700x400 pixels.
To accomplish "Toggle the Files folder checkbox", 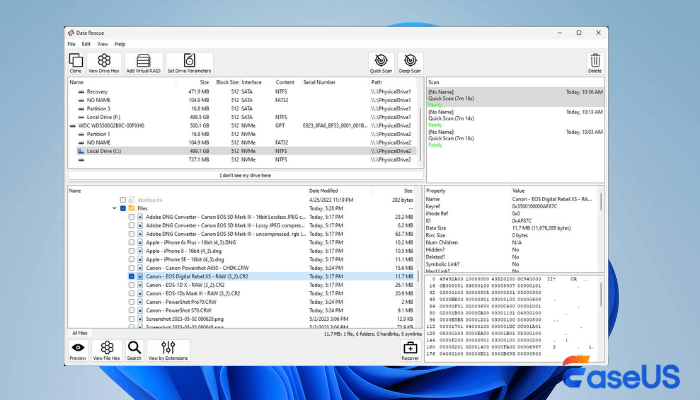I will (x=123, y=208).
